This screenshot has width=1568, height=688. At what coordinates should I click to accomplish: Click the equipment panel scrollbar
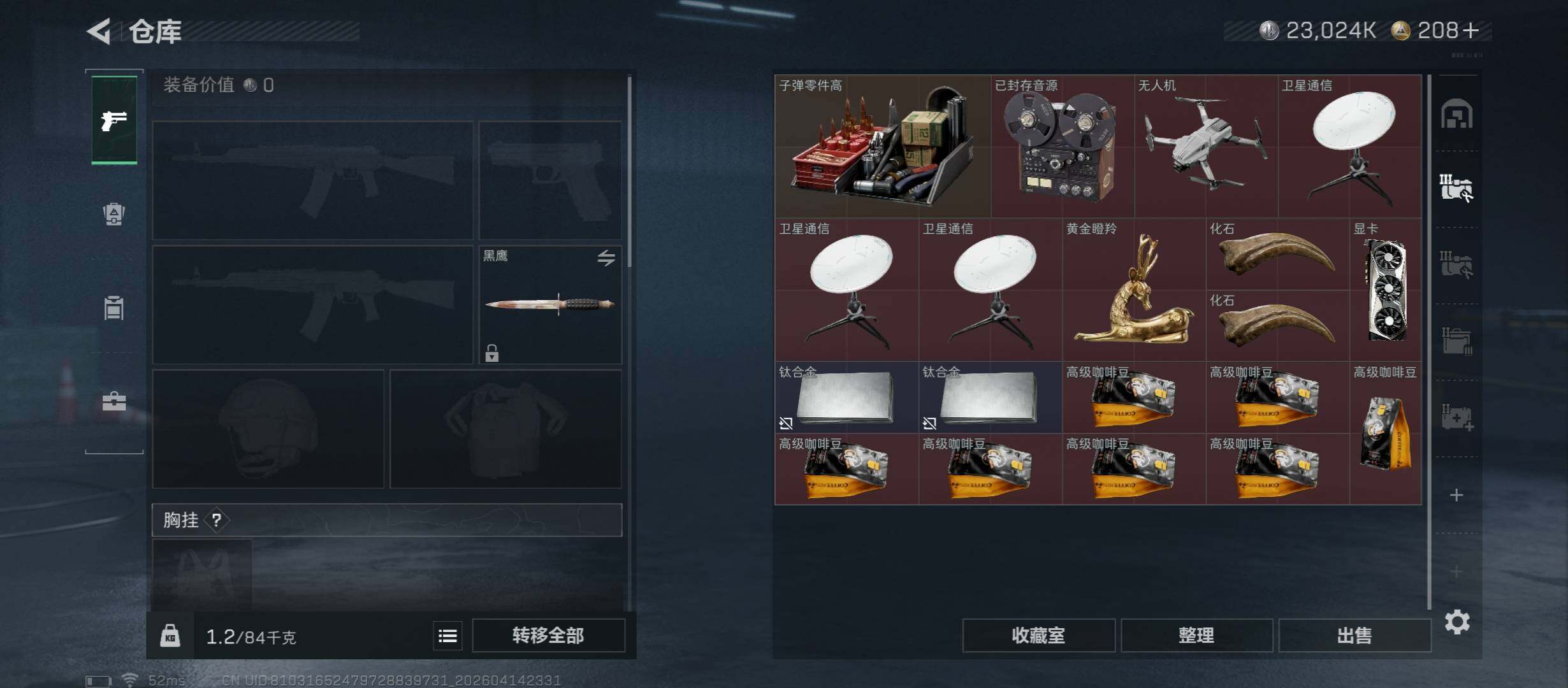pos(630,172)
